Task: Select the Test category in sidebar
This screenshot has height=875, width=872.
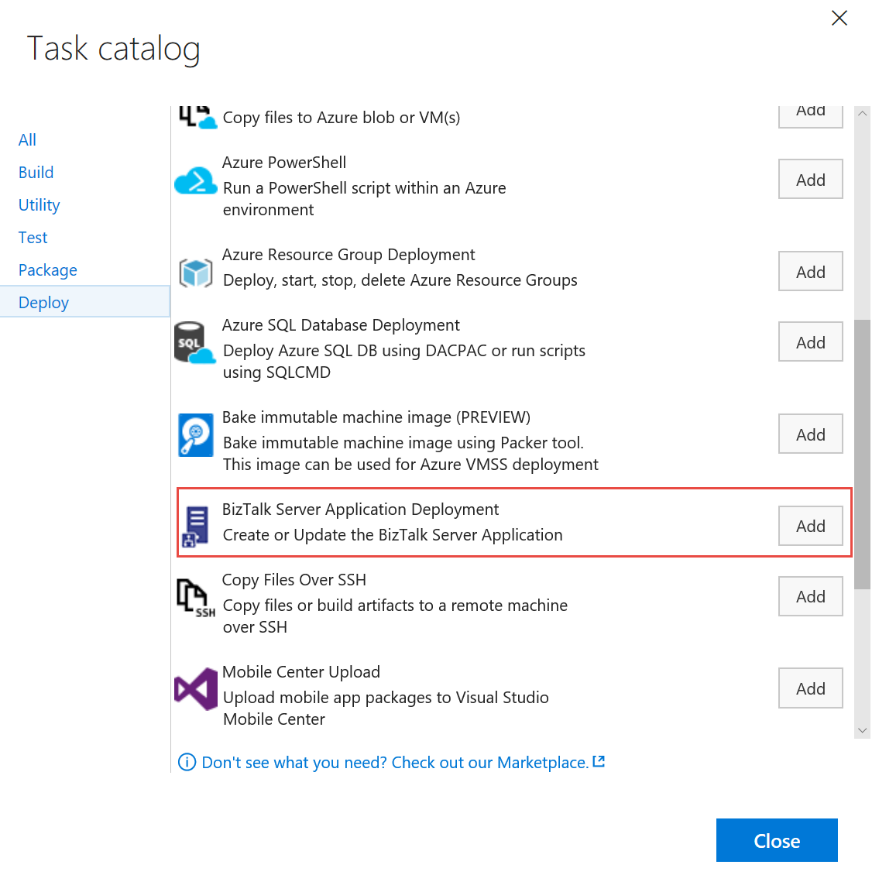Action: (x=32, y=237)
